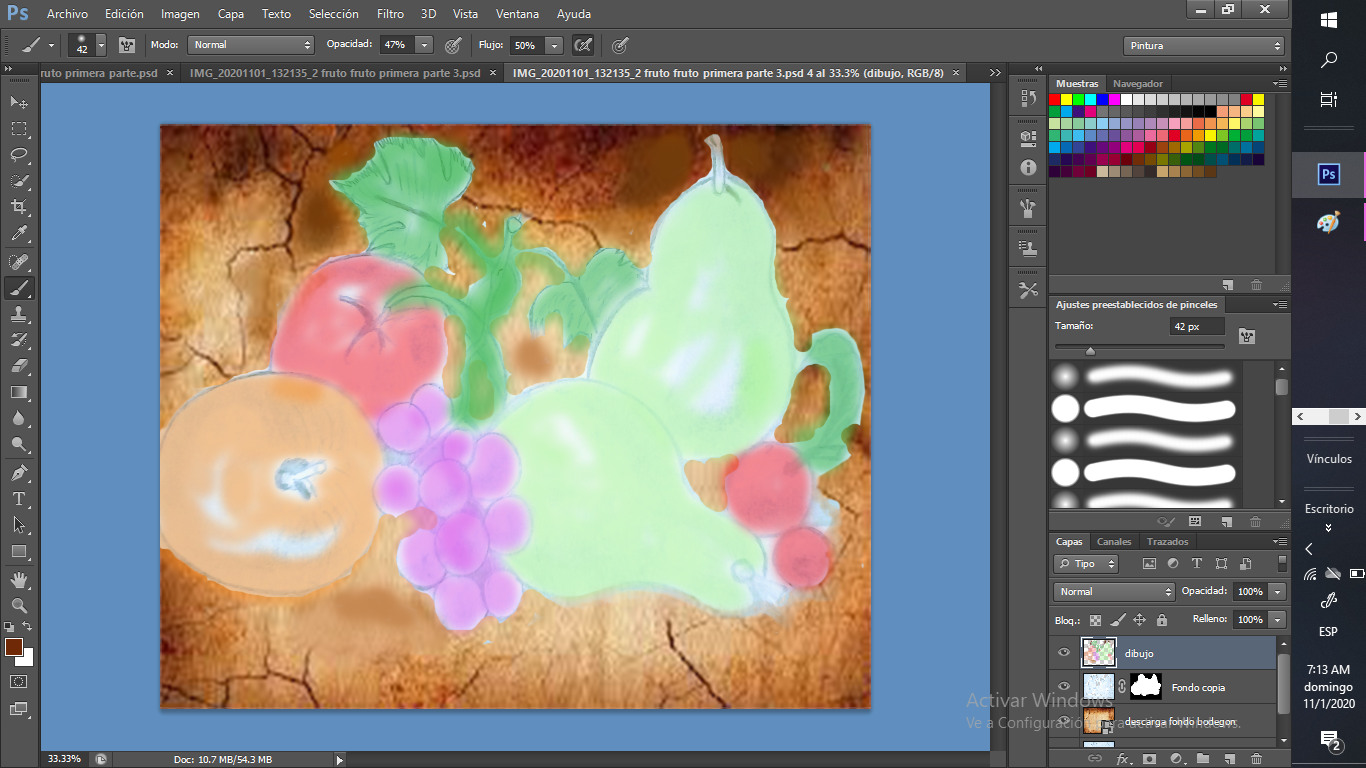Image resolution: width=1366 pixels, height=768 pixels.
Task: Lock all with the padlock icon
Action: pos(1161,620)
